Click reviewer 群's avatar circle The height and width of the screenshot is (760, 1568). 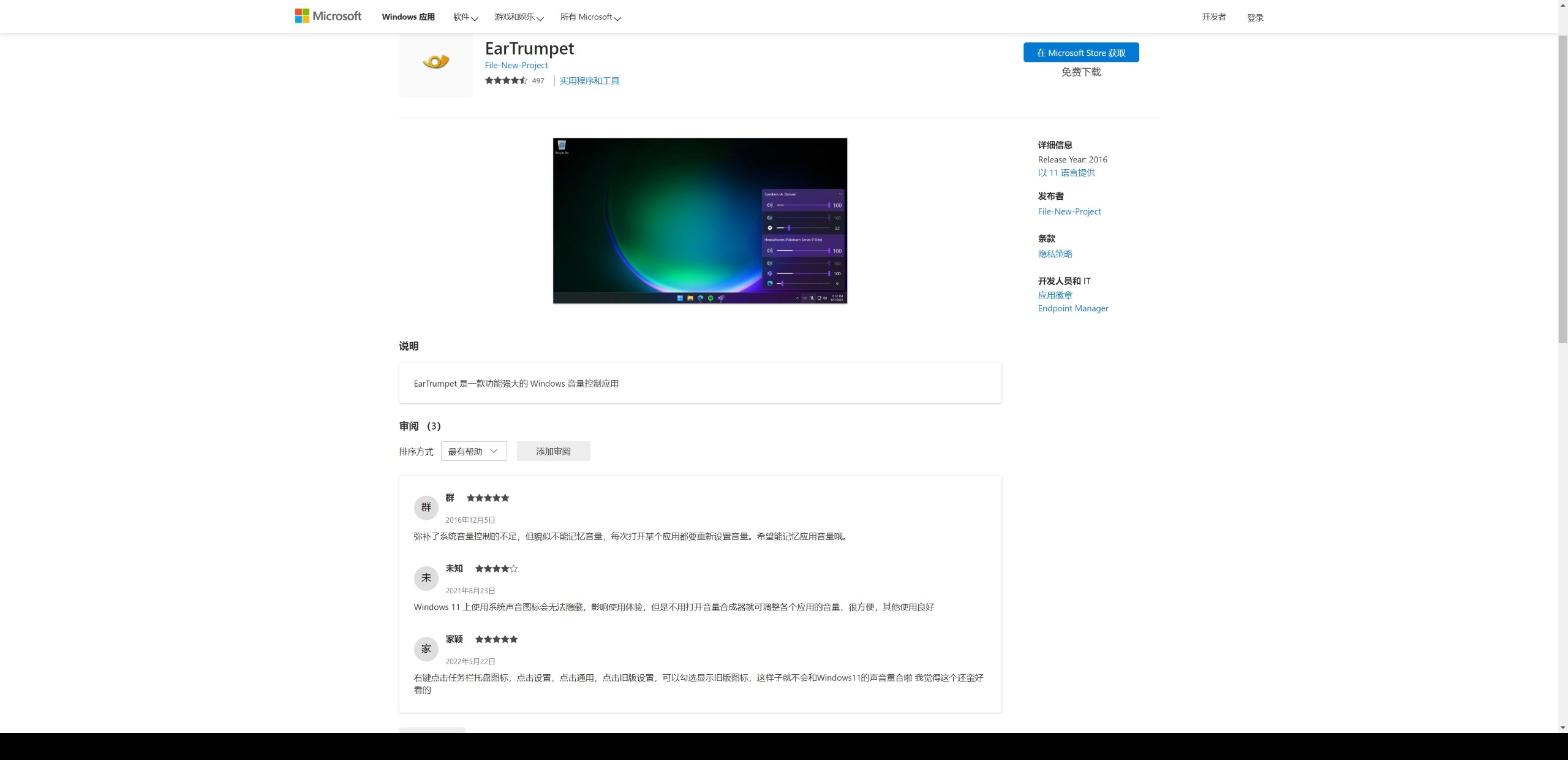[426, 507]
